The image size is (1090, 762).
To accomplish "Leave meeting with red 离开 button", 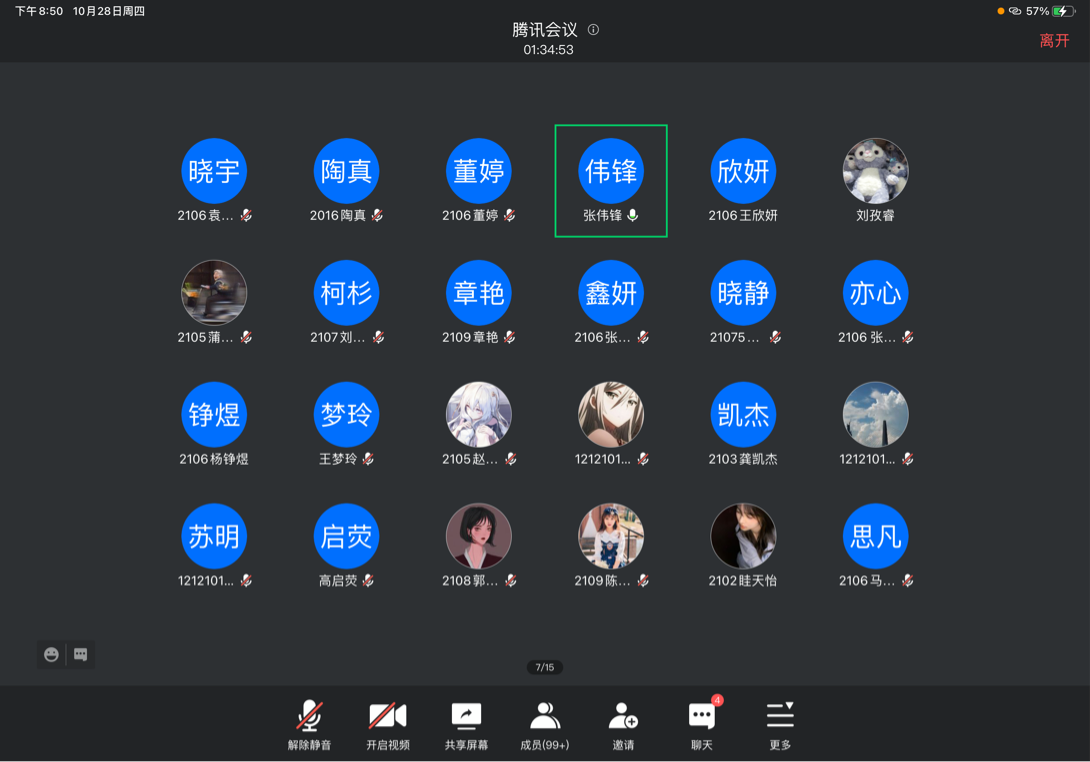I will [1054, 41].
